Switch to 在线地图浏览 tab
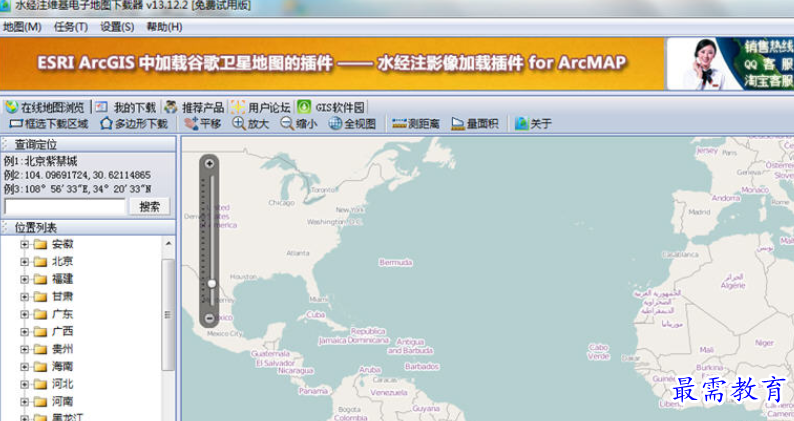 pos(45,107)
